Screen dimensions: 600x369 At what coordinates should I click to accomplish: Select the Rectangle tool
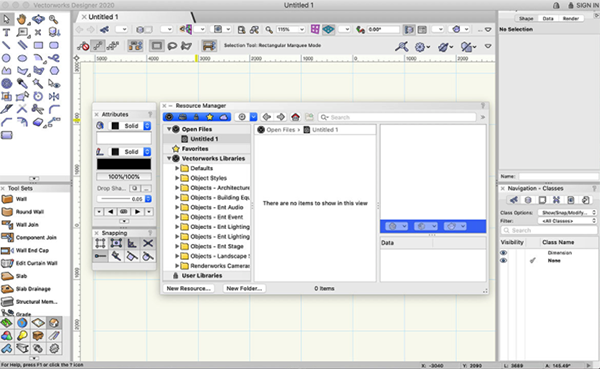click(38, 45)
